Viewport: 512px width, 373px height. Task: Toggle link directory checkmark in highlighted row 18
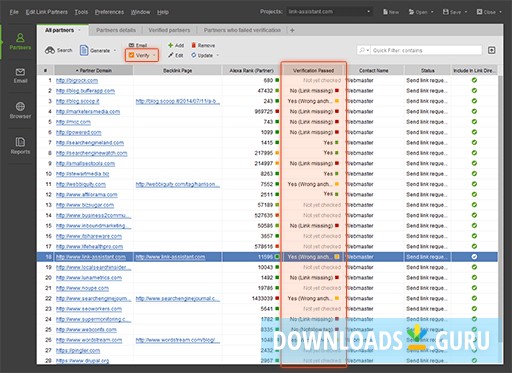coord(474,257)
